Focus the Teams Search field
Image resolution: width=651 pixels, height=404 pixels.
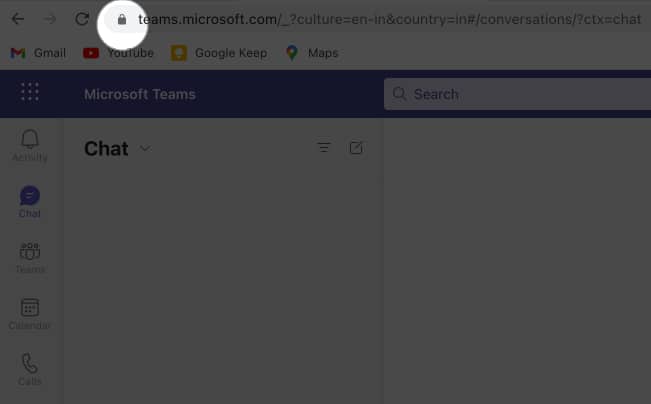pyautogui.click(x=517, y=94)
